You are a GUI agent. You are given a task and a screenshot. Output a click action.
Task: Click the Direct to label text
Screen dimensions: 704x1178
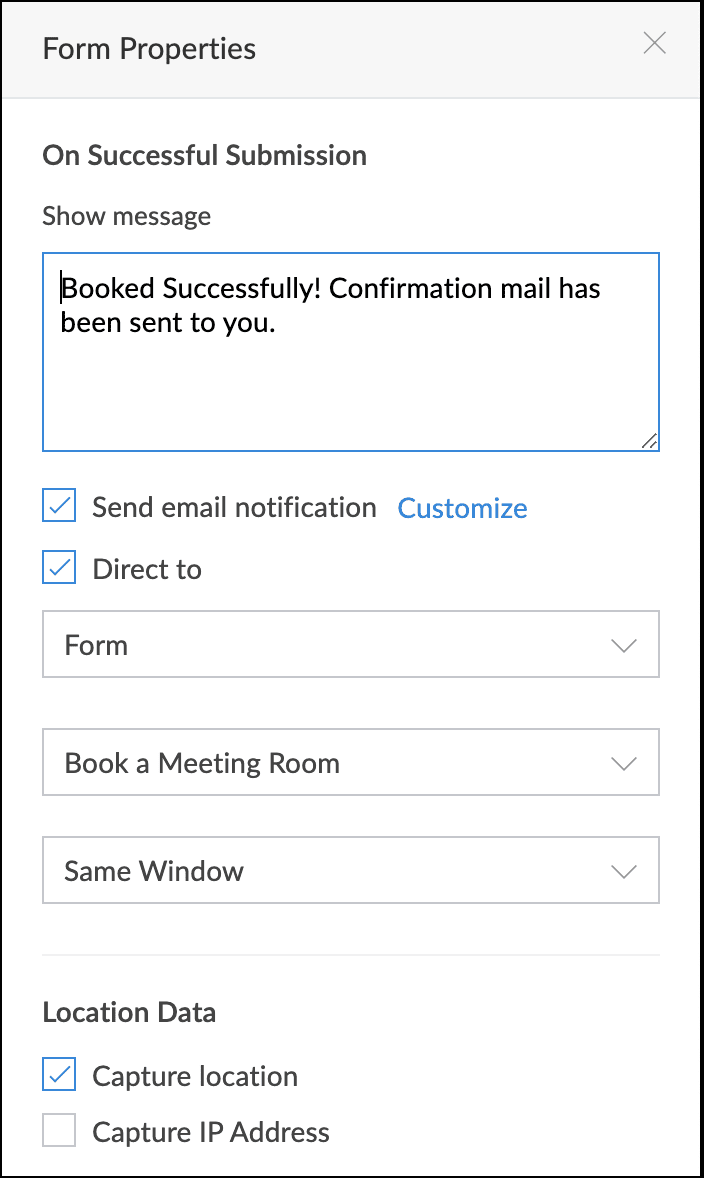tap(147, 570)
